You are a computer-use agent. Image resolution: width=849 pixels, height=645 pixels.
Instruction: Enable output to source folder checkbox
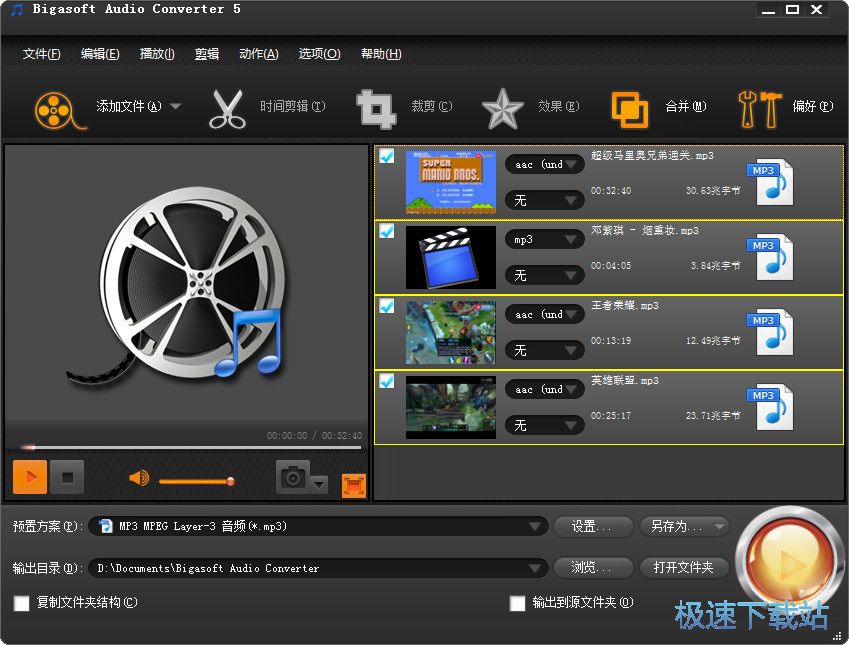(x=517, y=603)
